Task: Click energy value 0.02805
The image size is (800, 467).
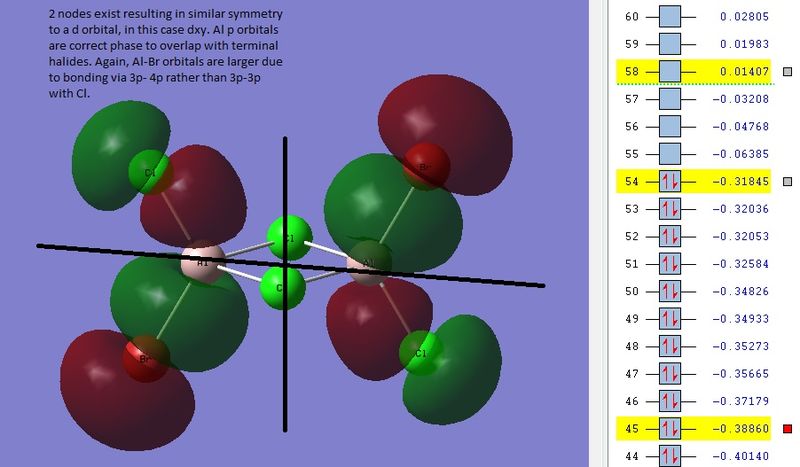Action: coord(744,17)
